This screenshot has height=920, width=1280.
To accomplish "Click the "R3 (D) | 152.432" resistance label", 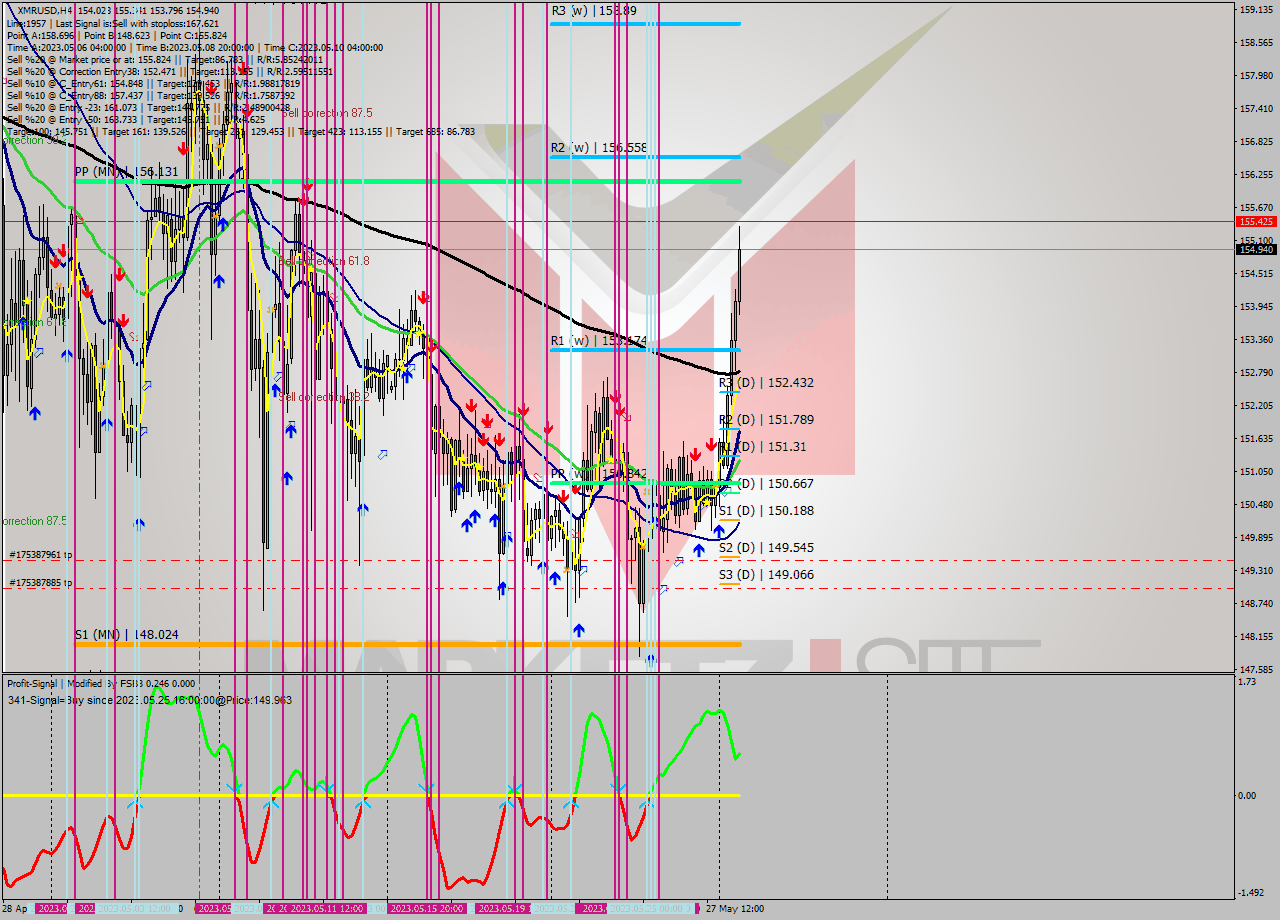I will (765, 383).
